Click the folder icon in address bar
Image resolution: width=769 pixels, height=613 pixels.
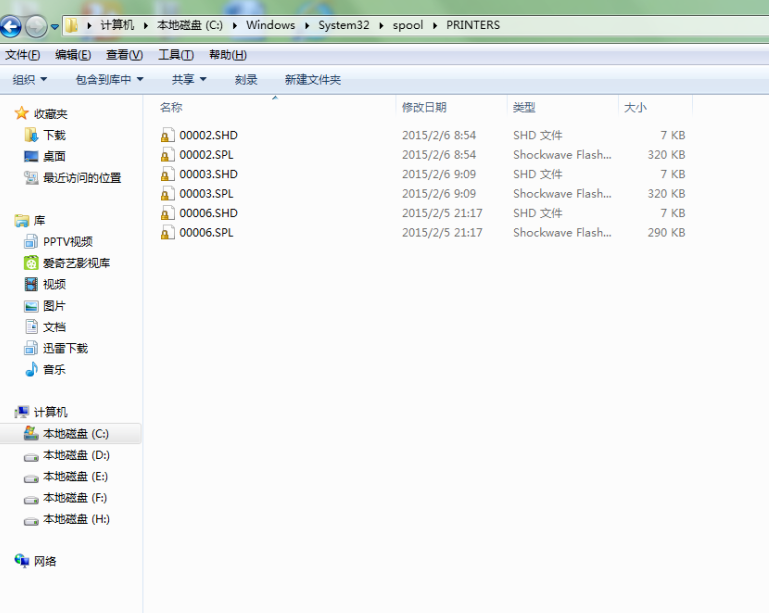pyautogui.click(x=72, y=25)
